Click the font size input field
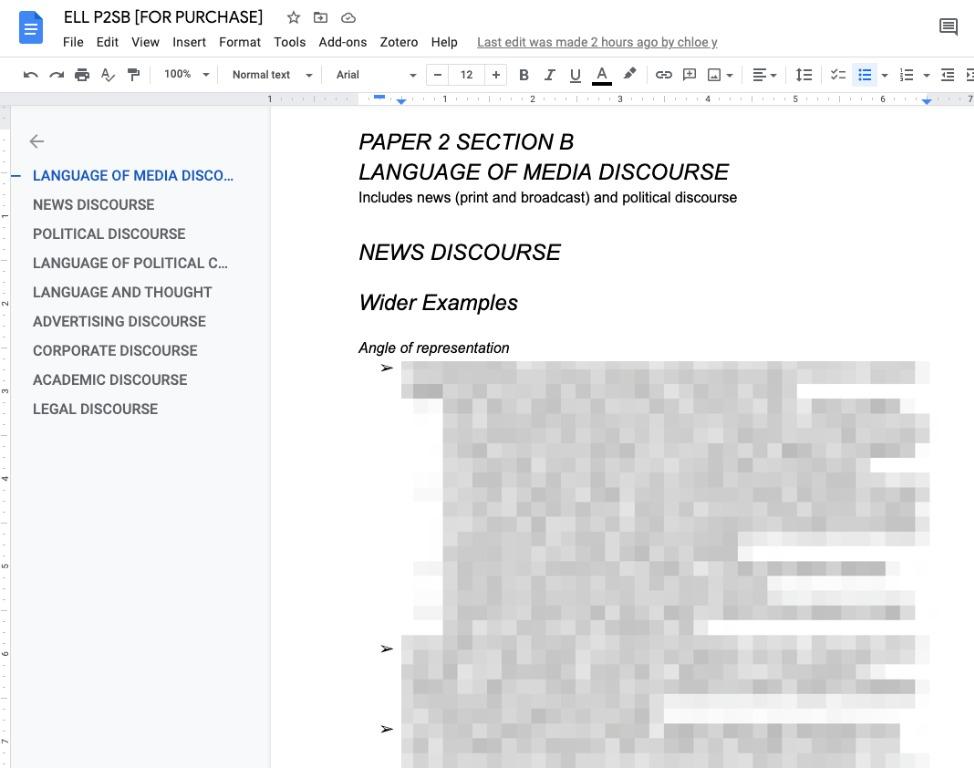Image resolution: width=974 pixels, height=768 pixels. [x=466, y=75]
